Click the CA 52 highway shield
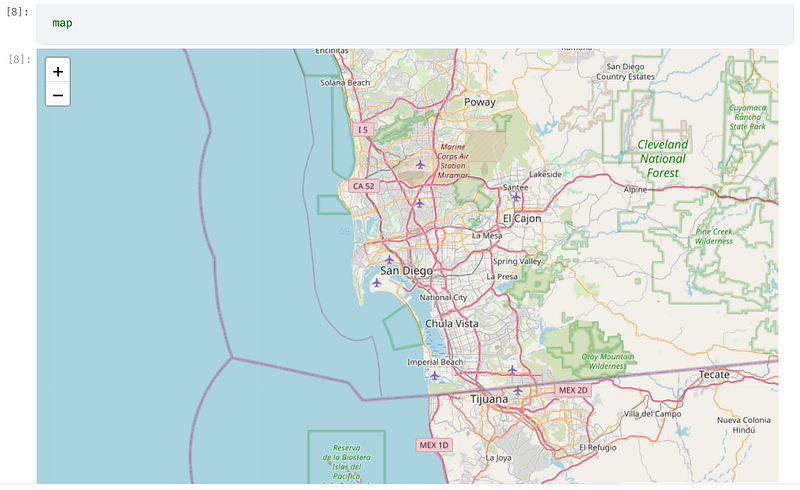The image size is (800, 490). (364, 186)
